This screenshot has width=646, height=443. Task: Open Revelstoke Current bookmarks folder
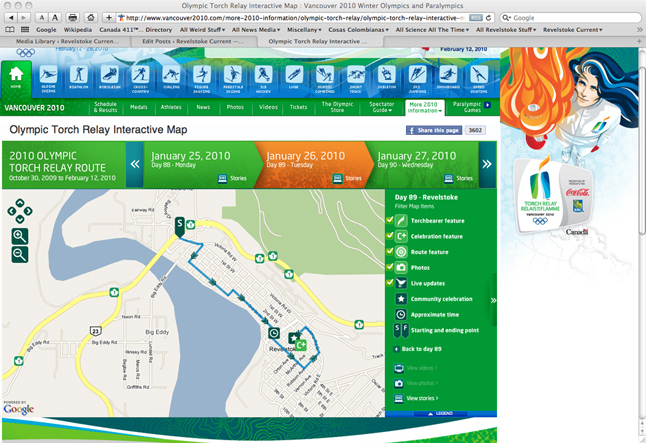pos(573,30)
